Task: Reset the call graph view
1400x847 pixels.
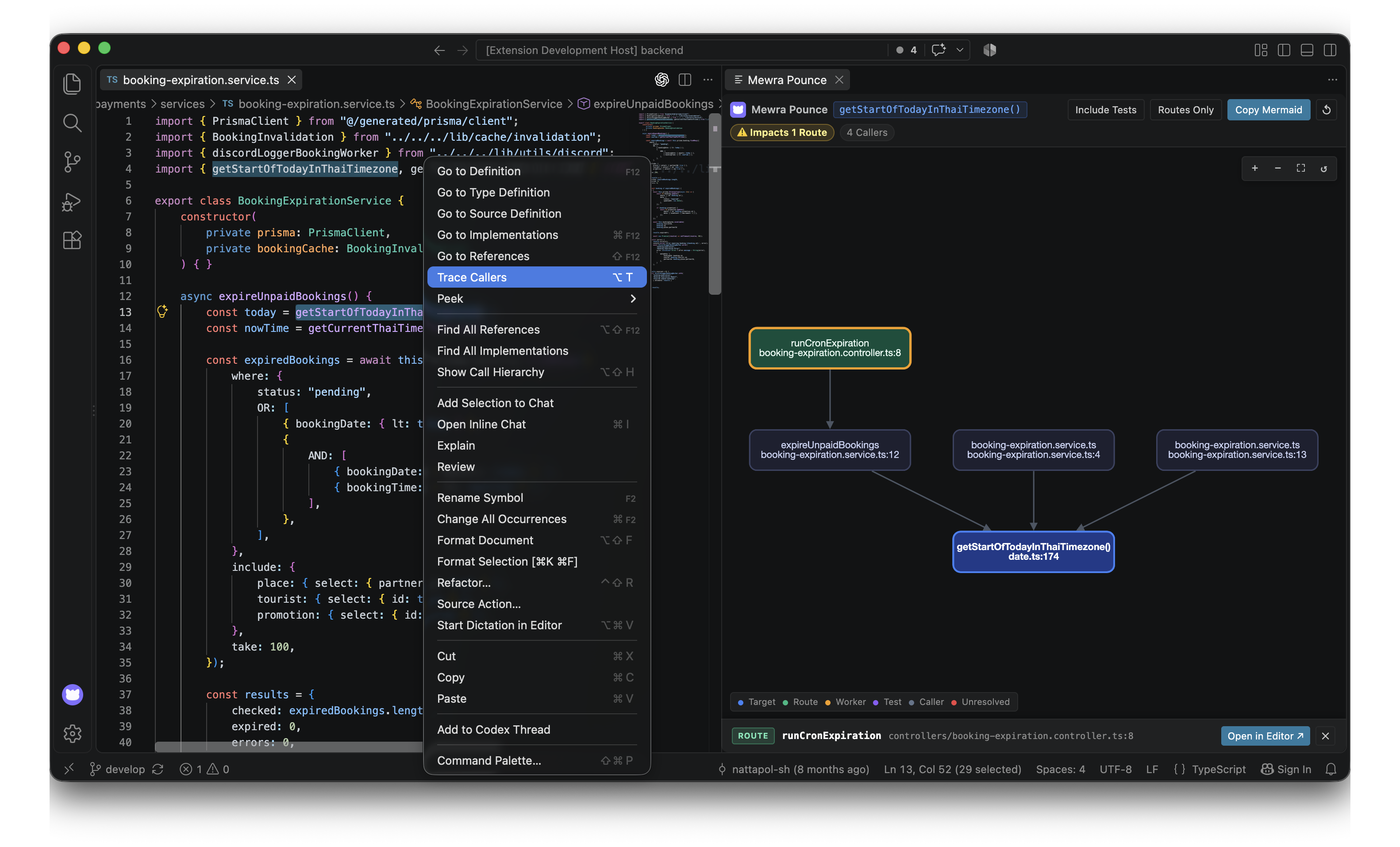Action: pos(1324,169)
